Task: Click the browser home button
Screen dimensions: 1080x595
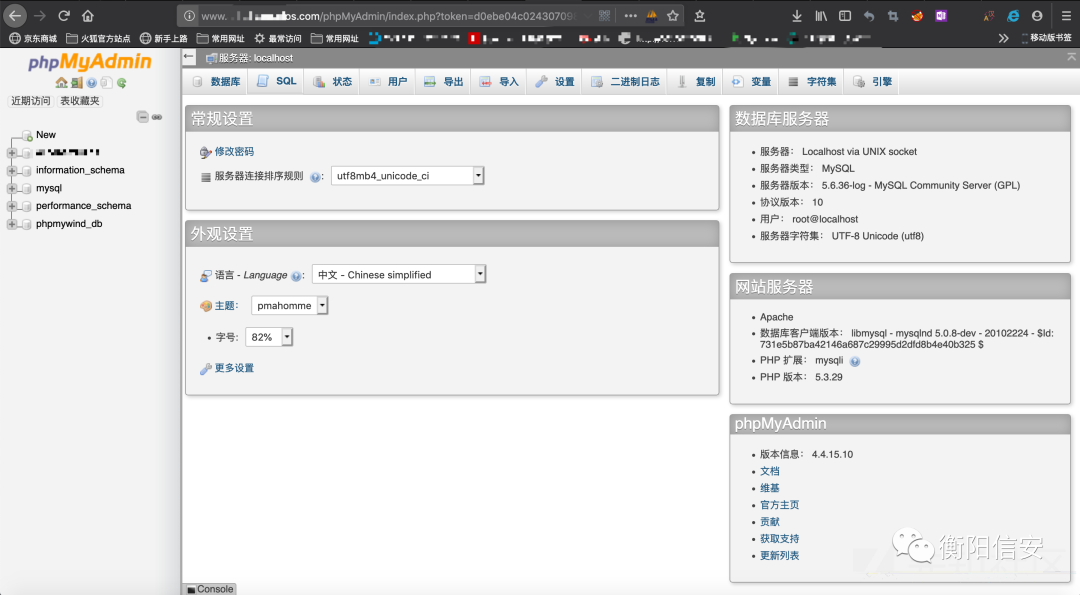Action: [x=87, y=15]
